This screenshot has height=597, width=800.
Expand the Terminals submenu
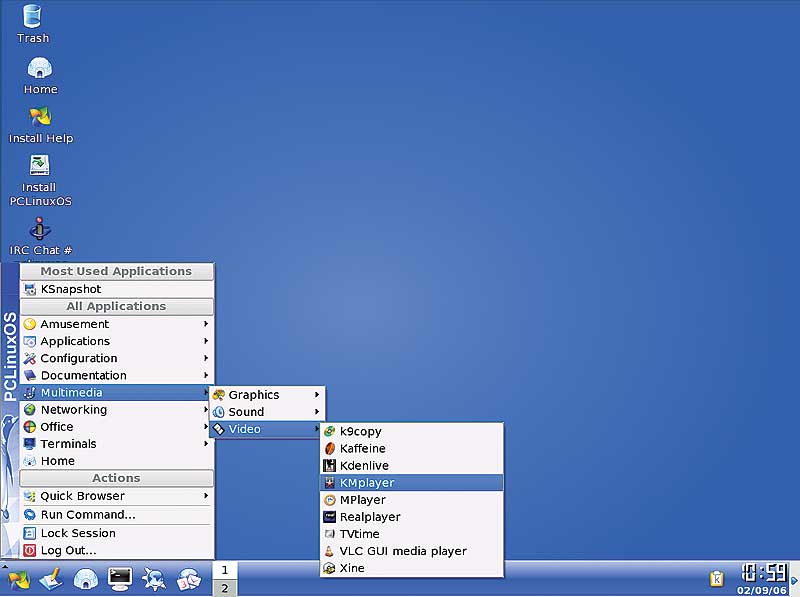pos(117,444)
